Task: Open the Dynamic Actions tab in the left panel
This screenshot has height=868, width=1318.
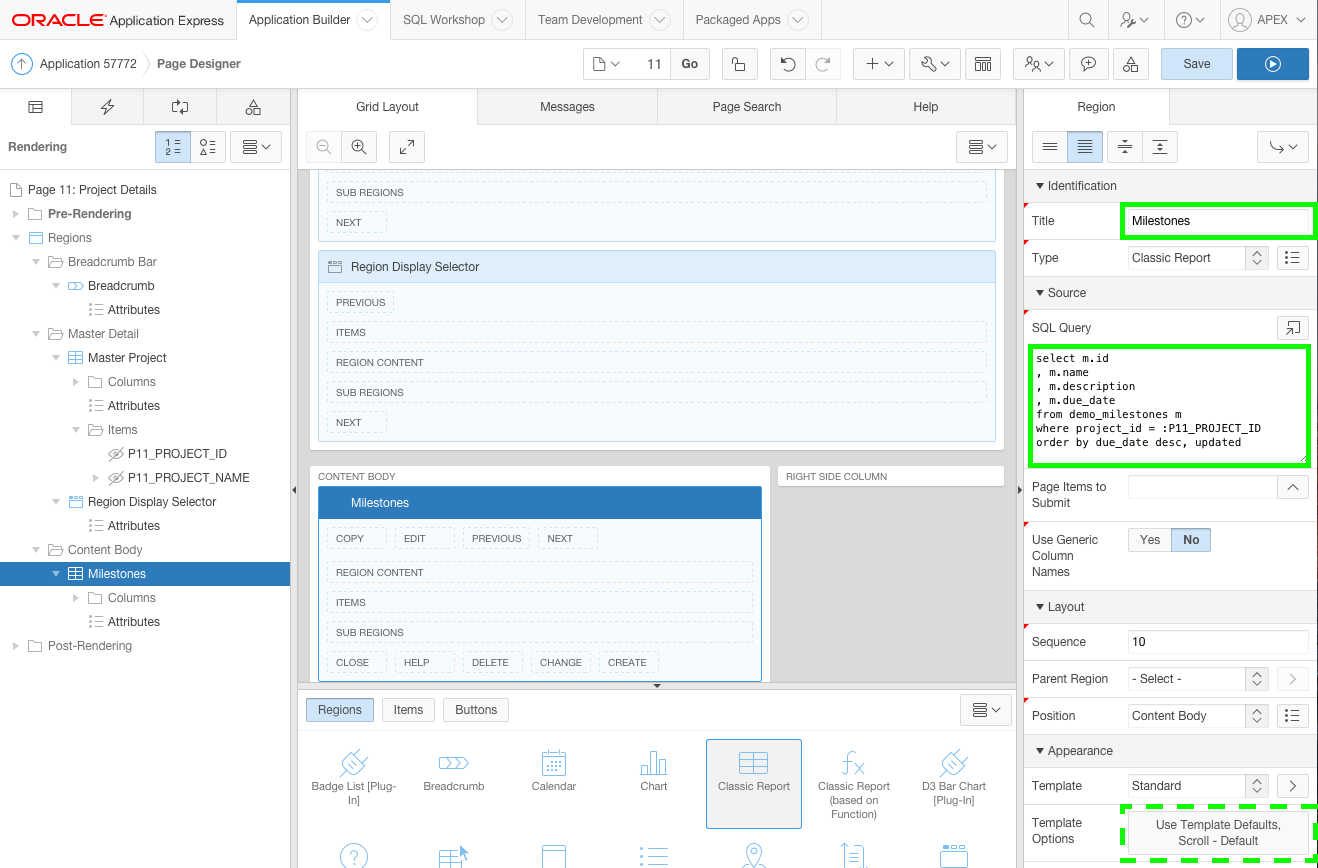Action: 107,106
